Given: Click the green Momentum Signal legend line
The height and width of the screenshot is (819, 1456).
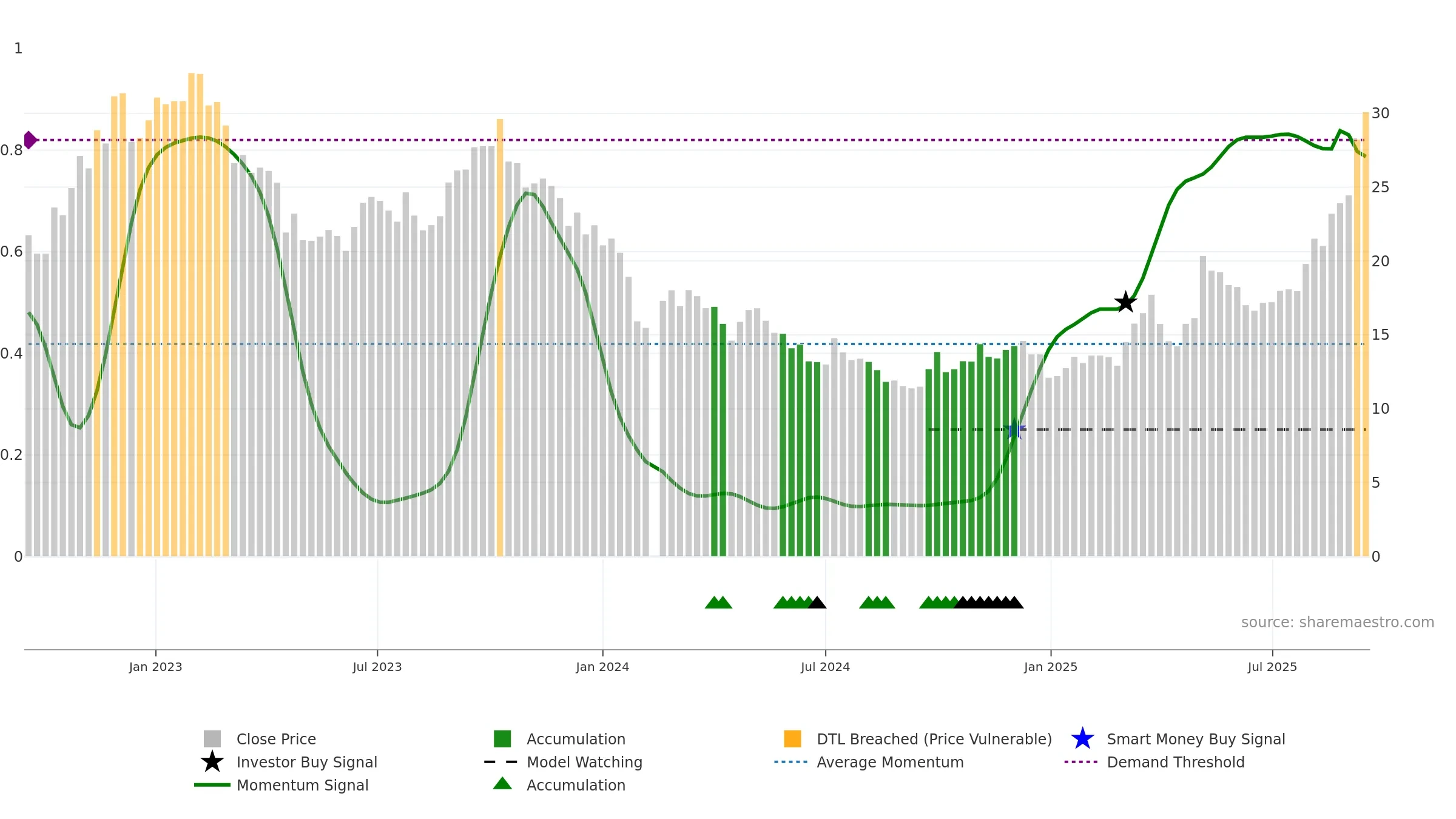Looking at the screenshot, I should pyautogui.click(x=212, y=785).
